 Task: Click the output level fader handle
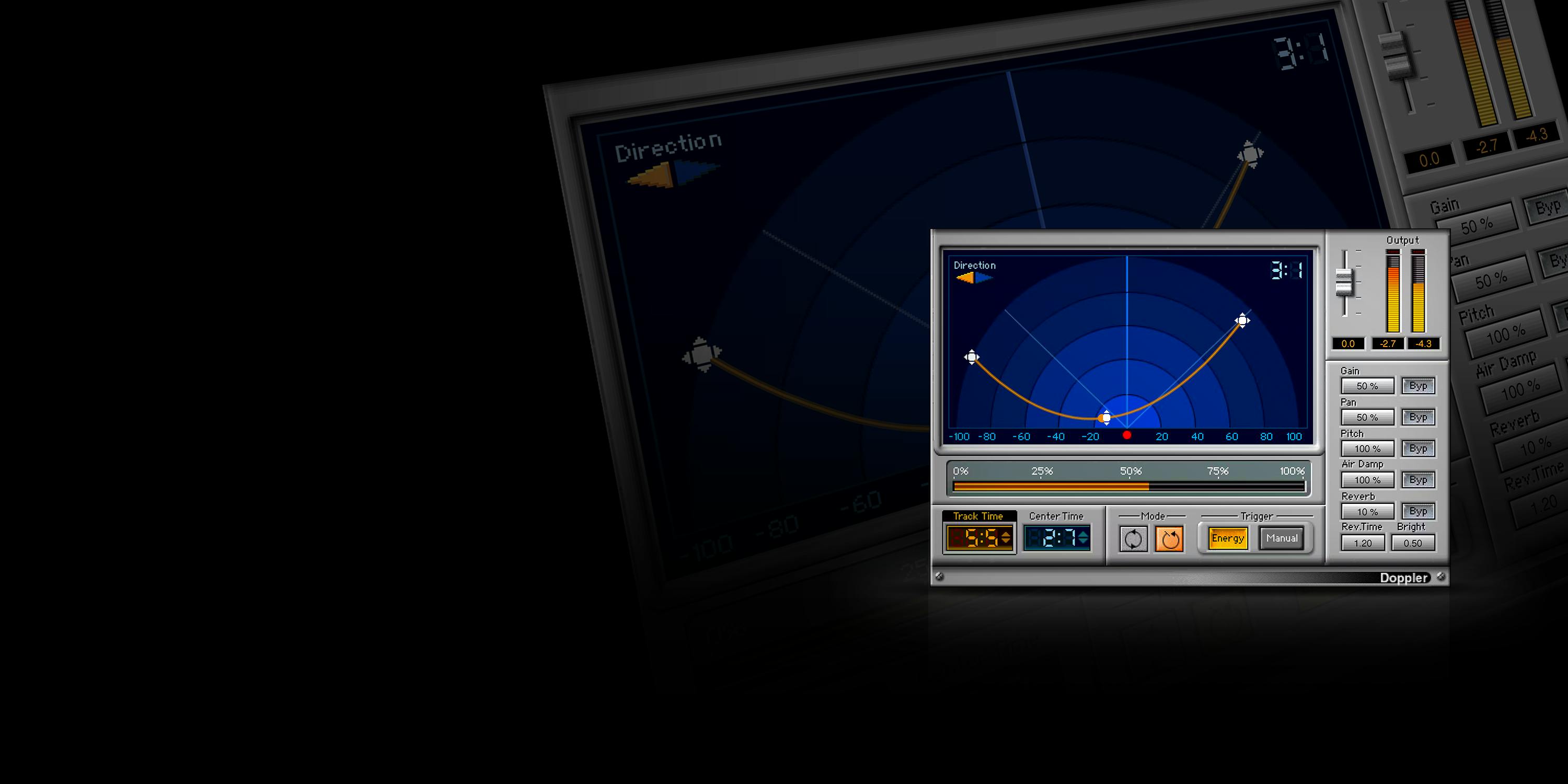point(1344,283)
